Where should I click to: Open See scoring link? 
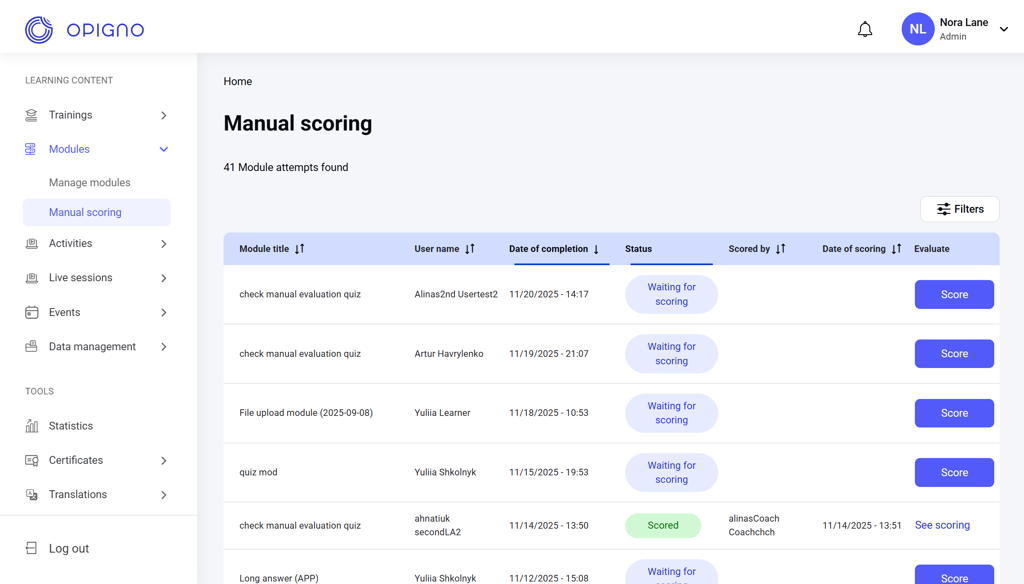942,525
